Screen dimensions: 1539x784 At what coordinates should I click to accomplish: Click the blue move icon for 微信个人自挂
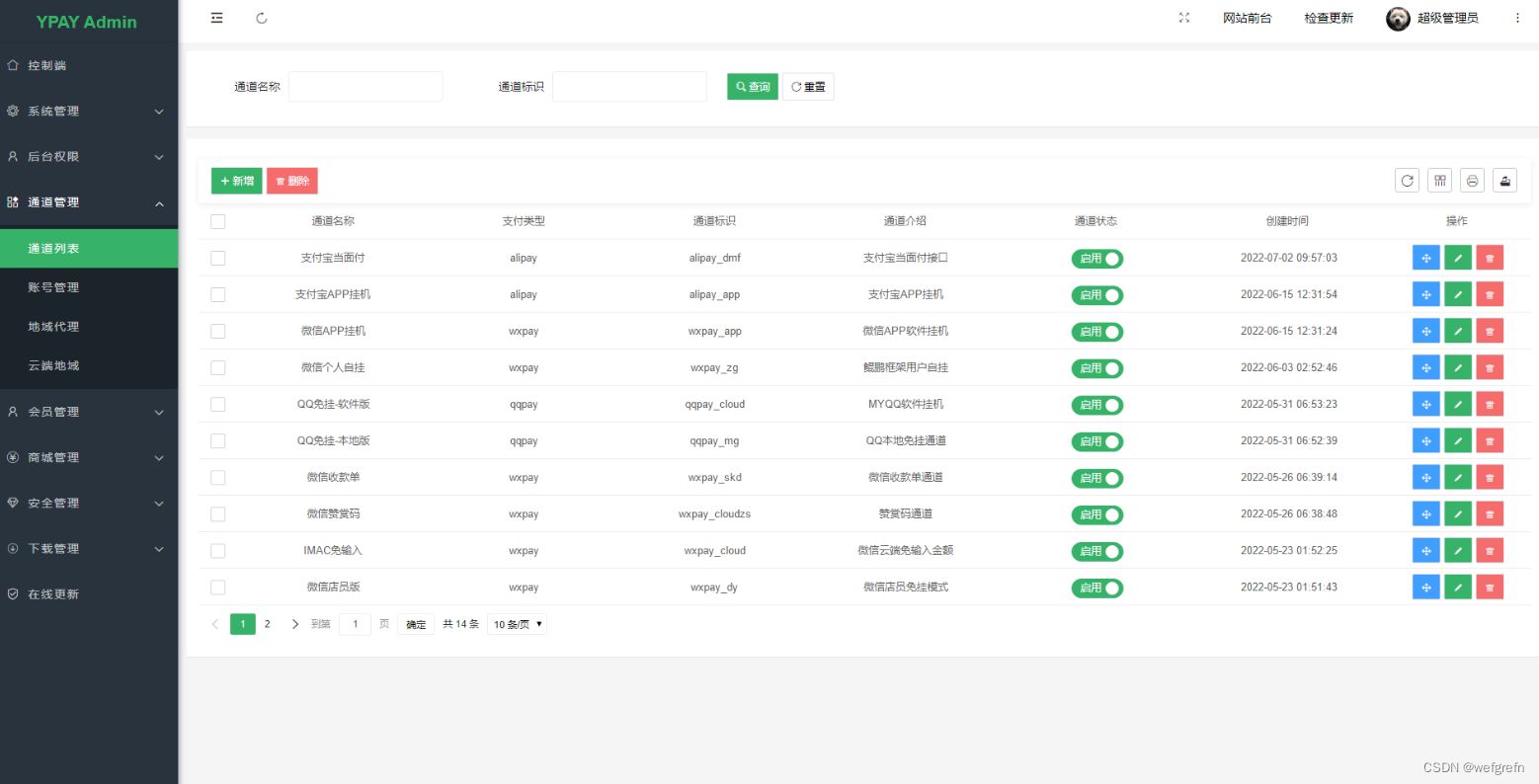(x=1425, y=367)
